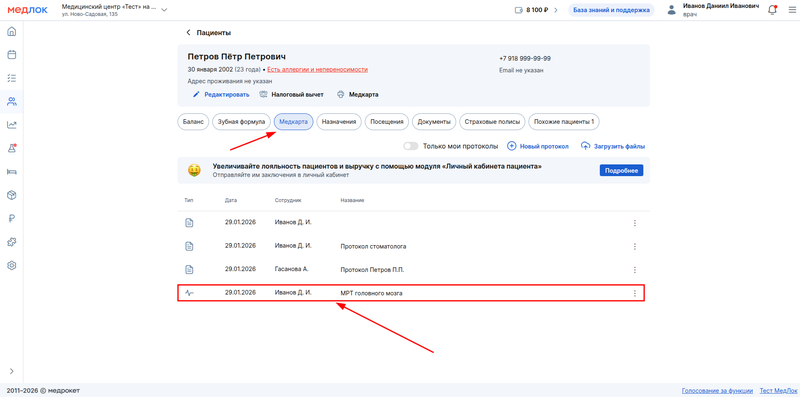This screenshot has height=397, width=800.
Task: Open the ruble finance icon in sidebar
Action: point(12,218)
